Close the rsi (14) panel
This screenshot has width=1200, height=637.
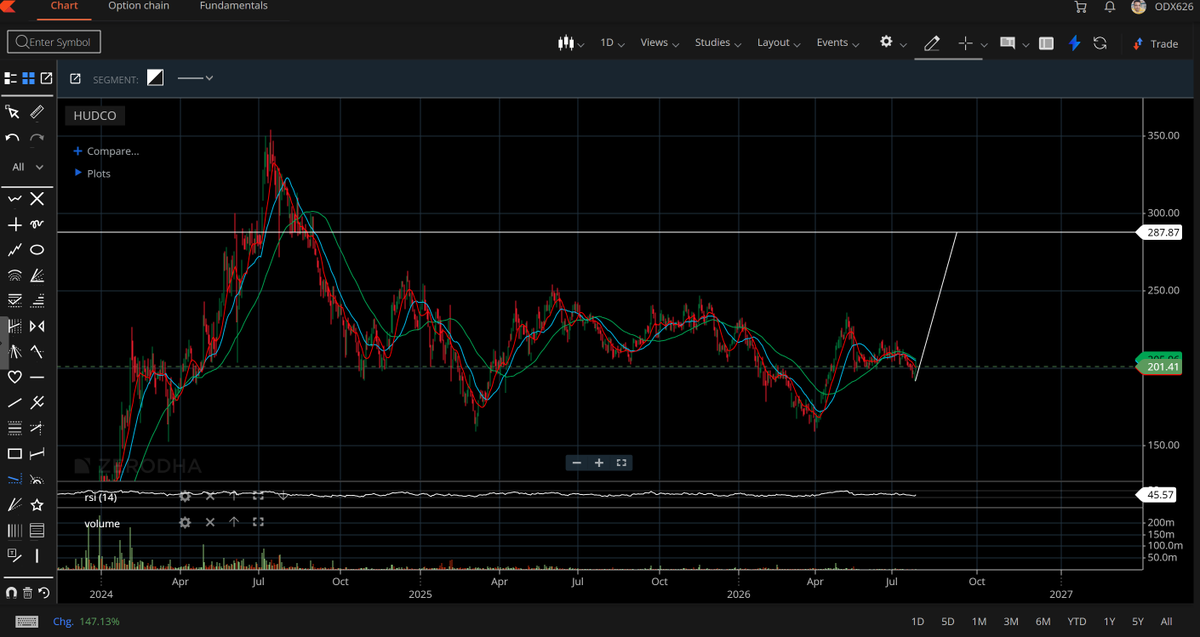(x=210, y=495)
